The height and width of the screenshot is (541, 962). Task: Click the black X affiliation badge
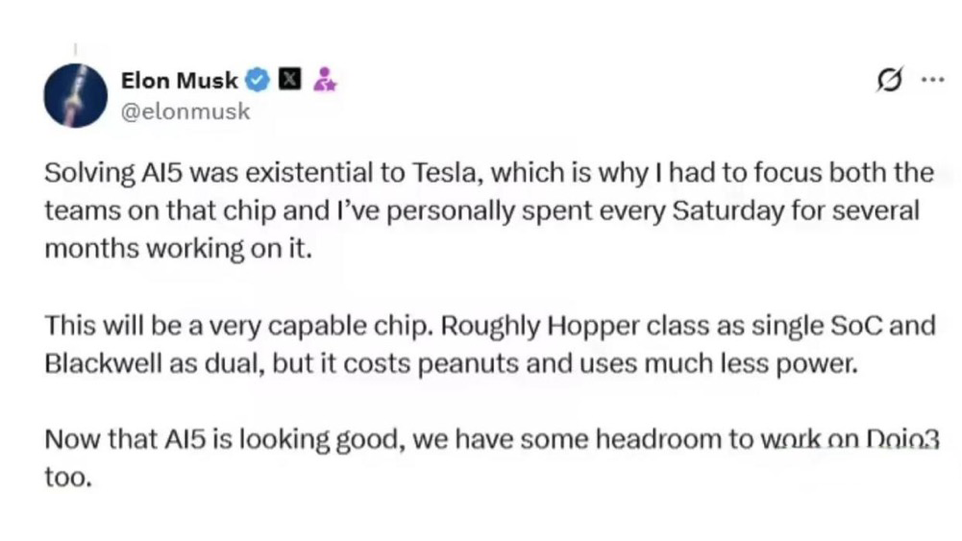coord(289,81)
